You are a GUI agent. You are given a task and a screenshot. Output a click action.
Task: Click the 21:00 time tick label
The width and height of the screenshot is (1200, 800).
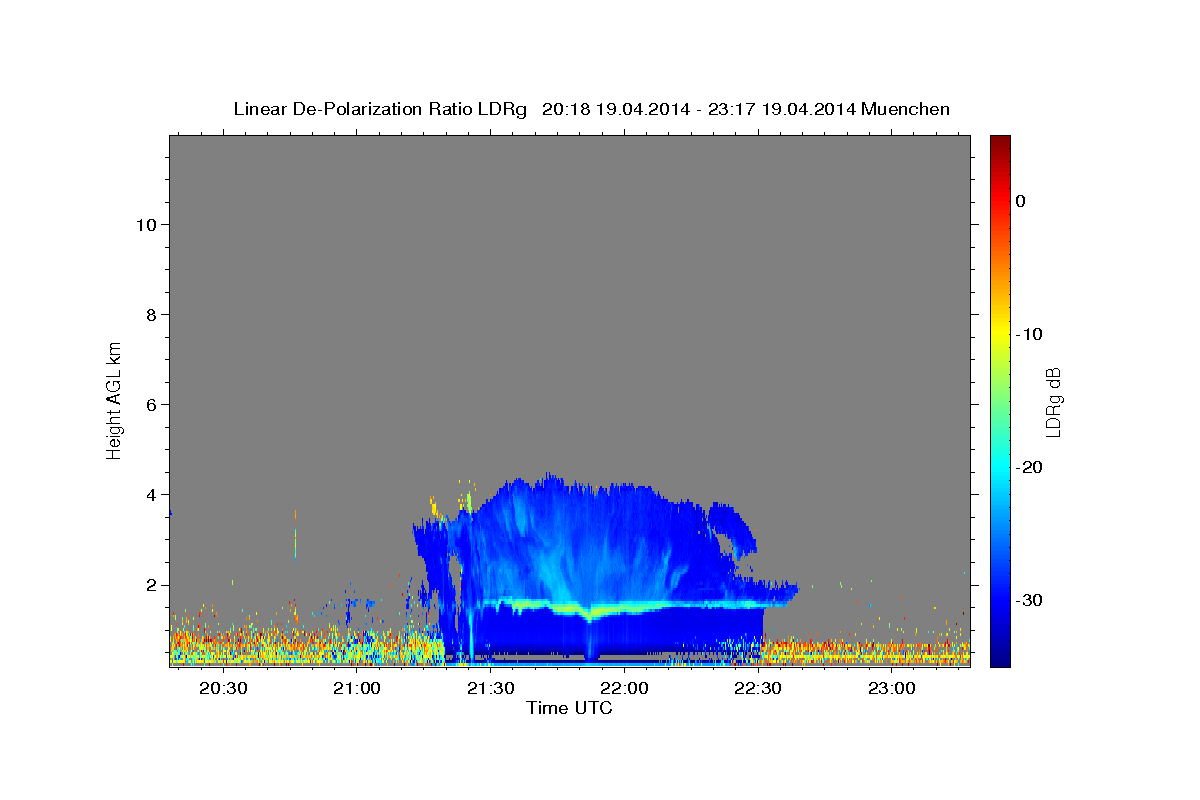click(357, 688)
